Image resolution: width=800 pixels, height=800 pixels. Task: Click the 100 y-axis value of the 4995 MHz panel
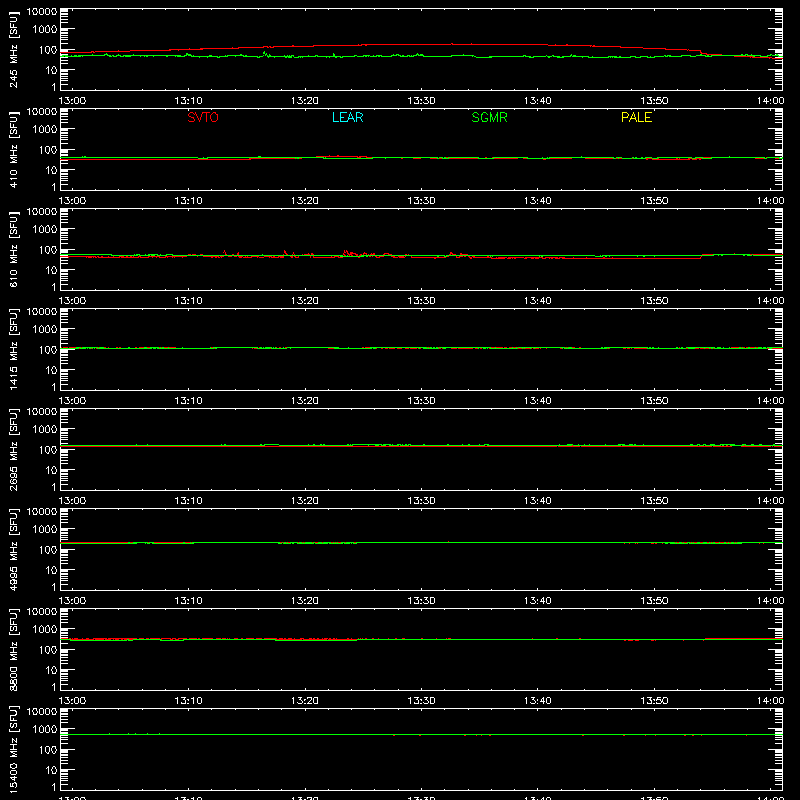(47, 550)
